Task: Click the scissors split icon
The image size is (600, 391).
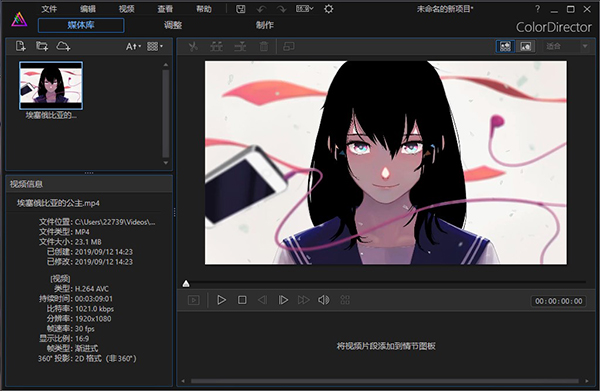Action: click(x=193, y=46)
